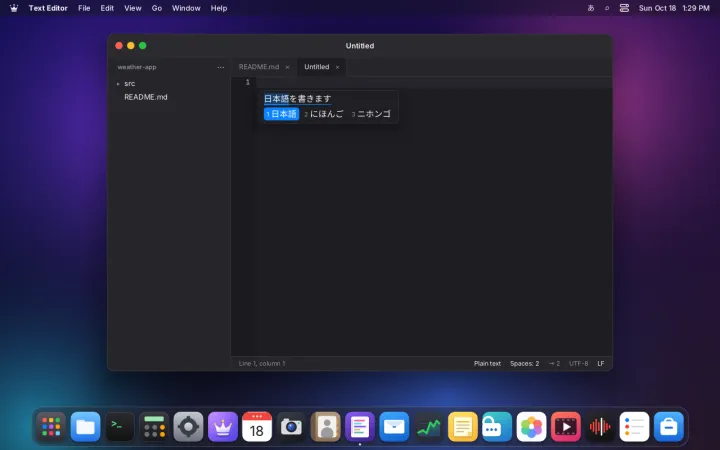Open the Edit menu
The height and width of the screenshot is (450, 720).
[107, 8]
